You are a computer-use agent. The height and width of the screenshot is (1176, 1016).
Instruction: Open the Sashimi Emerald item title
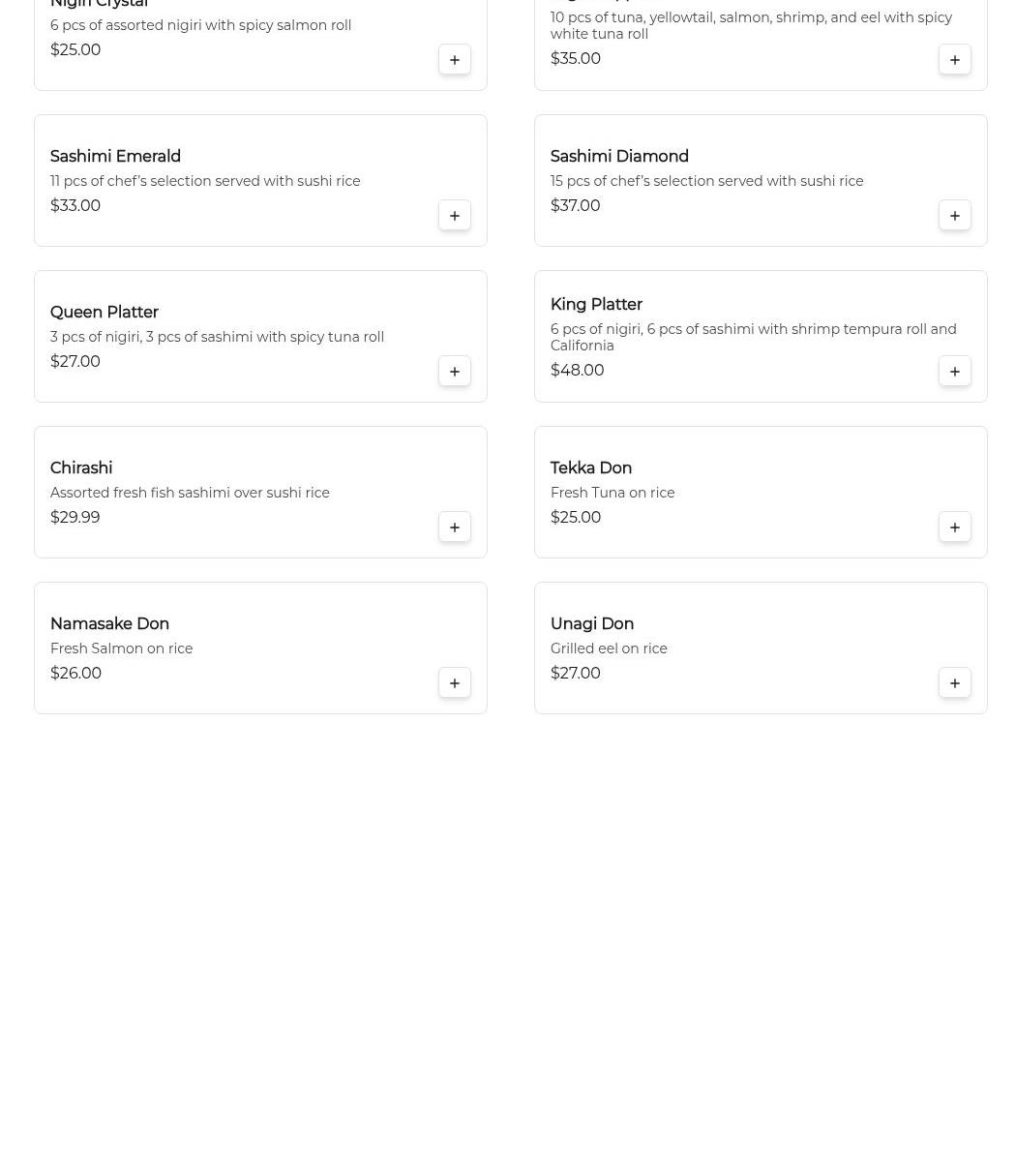point(115,157)
